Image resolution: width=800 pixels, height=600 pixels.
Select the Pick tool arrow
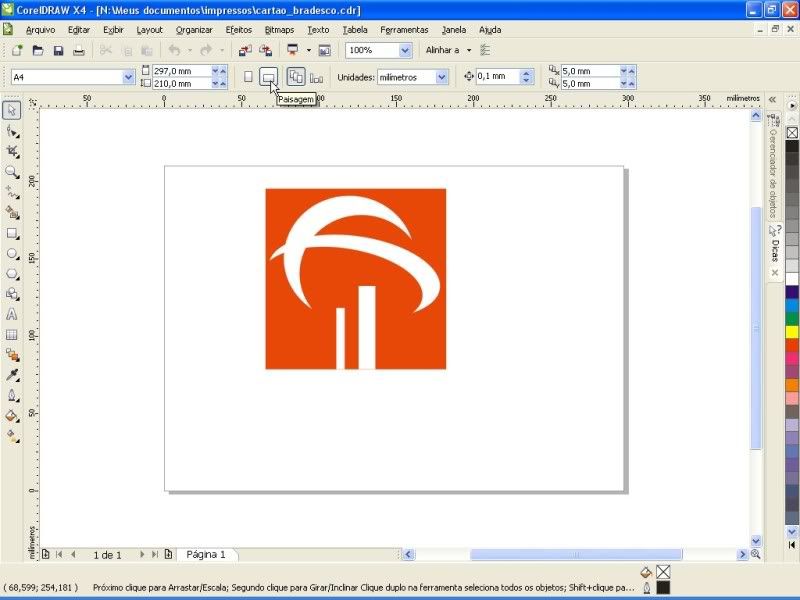click(12, 110)
